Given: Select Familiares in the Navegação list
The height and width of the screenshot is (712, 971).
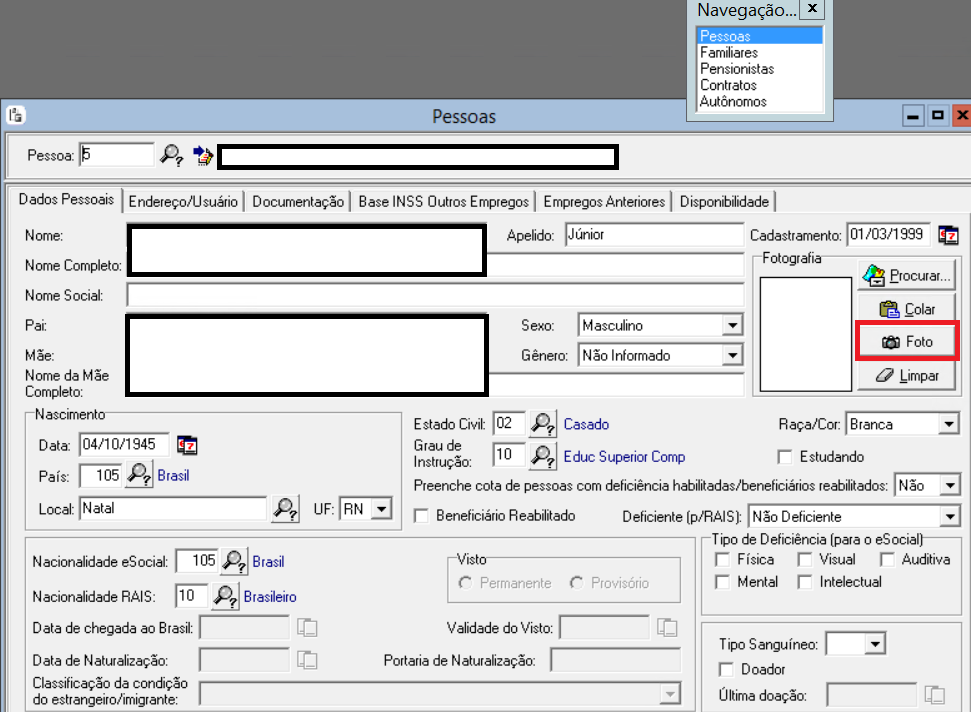Looking at the screenshot, I should click(x=729, y=53).
